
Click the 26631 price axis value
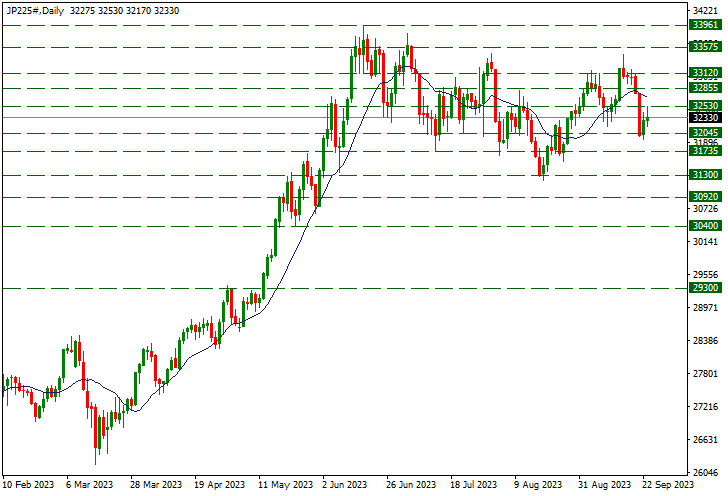[x=705, y=440]
